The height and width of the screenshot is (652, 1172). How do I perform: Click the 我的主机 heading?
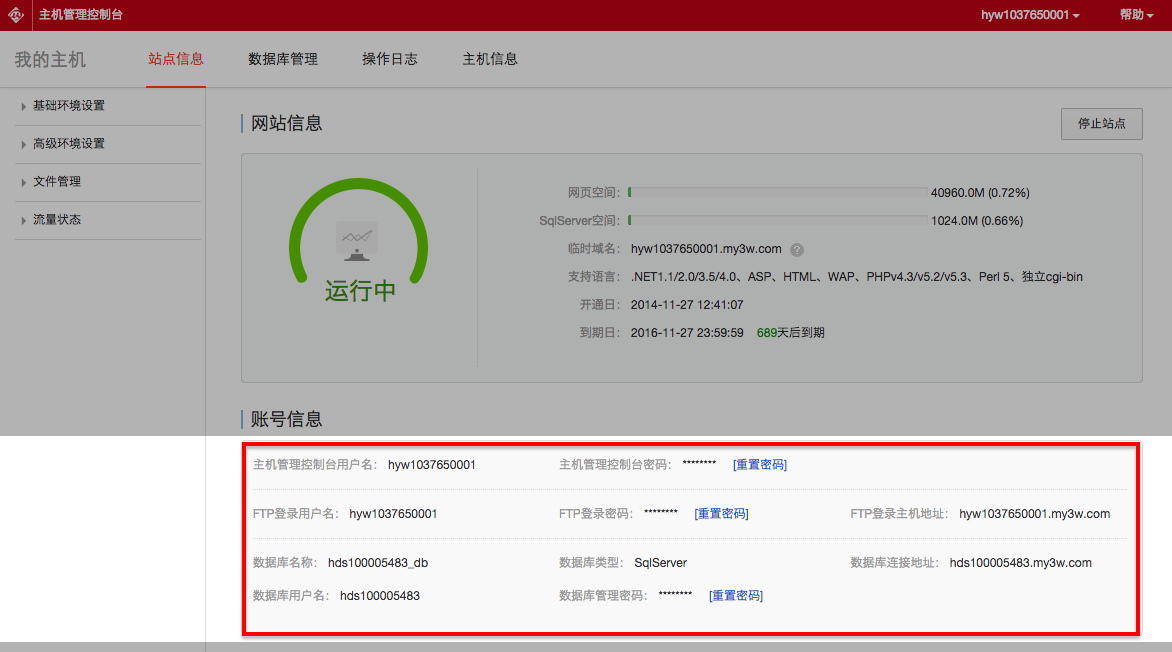tap(50, 60)
